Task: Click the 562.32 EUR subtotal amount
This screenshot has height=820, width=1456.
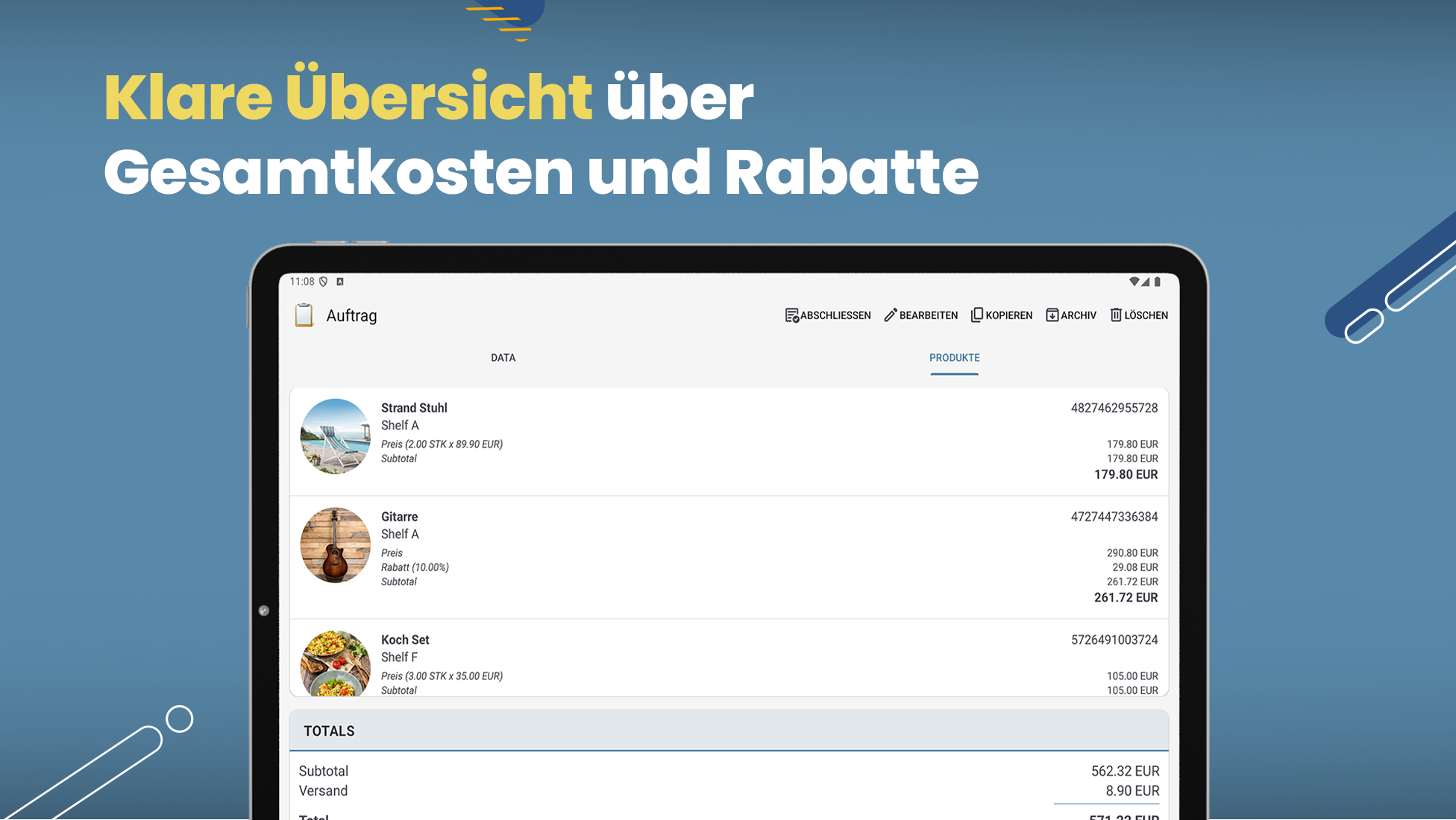Action: point(1125,771)
